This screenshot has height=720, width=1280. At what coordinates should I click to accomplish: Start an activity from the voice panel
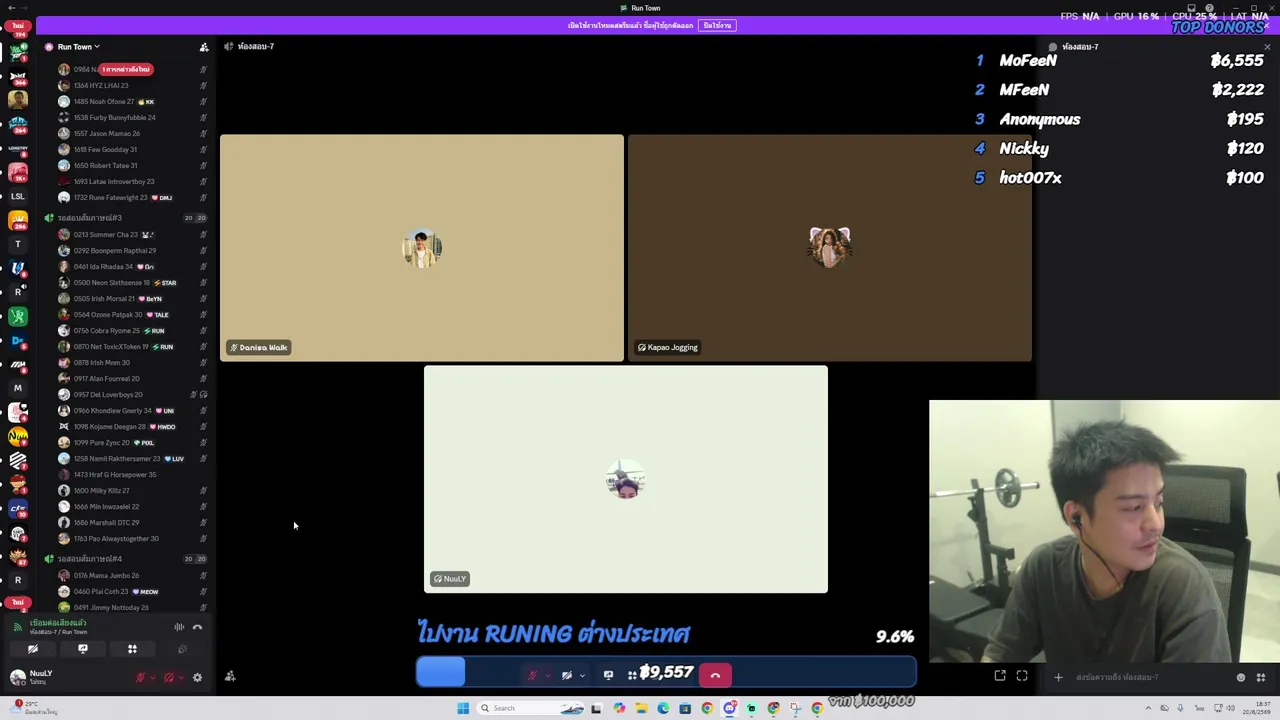point(132,649)
